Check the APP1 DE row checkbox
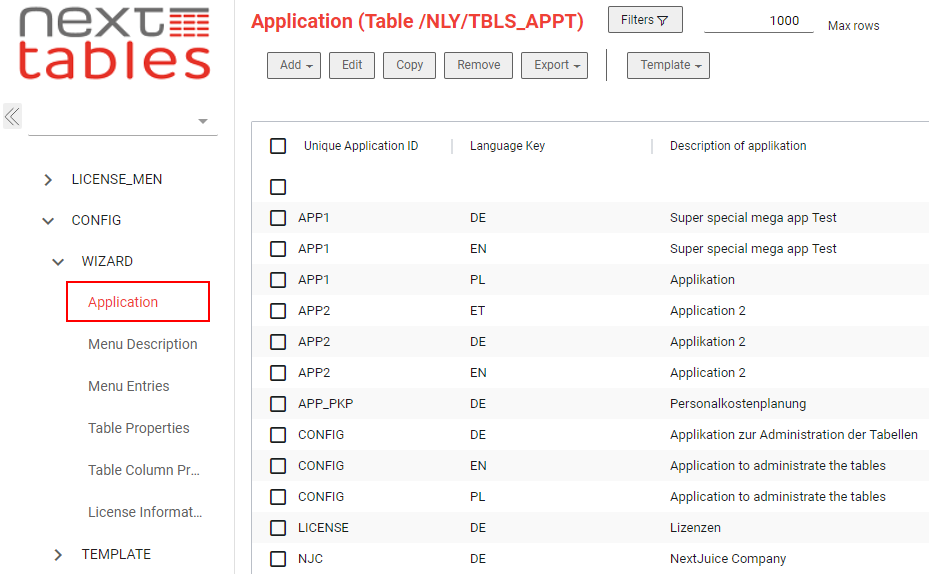 coord(278,218)
